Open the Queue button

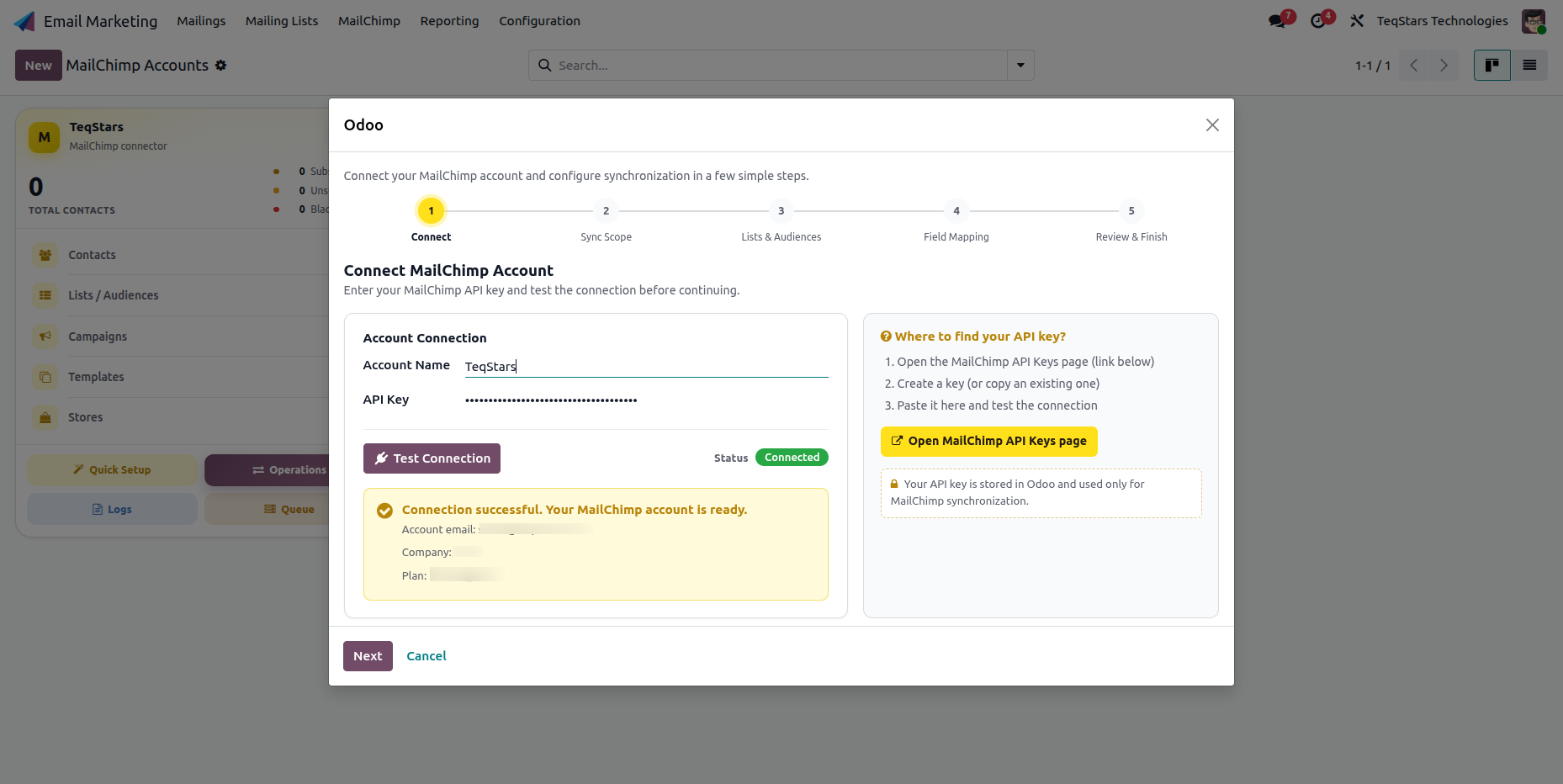(x=266, y=510)
